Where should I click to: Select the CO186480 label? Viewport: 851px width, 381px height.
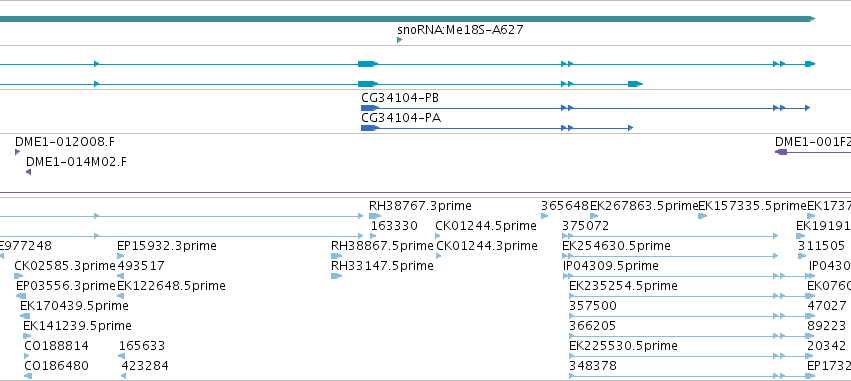point(56,366)
